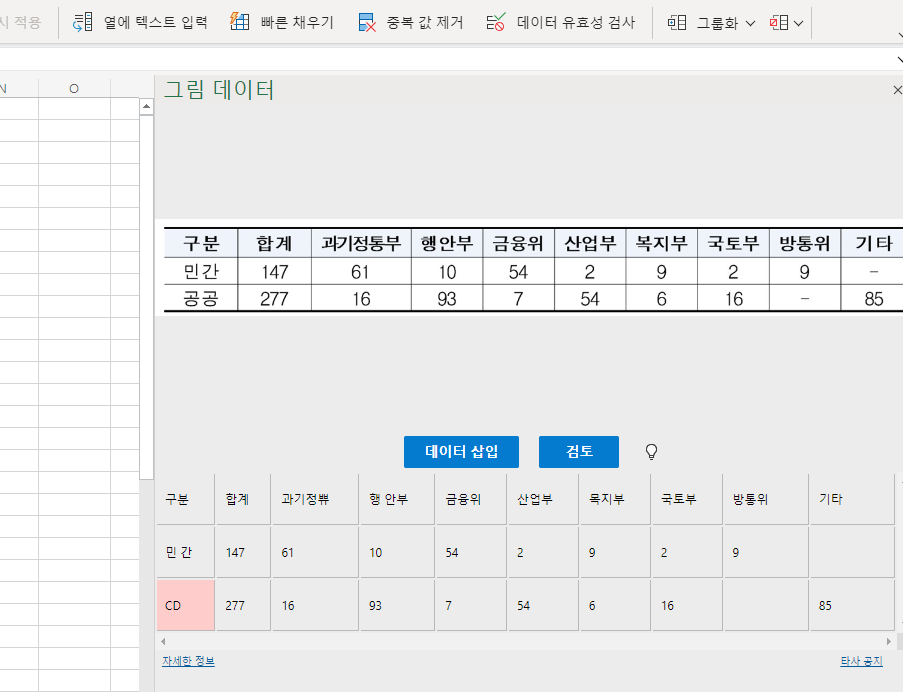Select preview cell with value 147

point(244,552)
